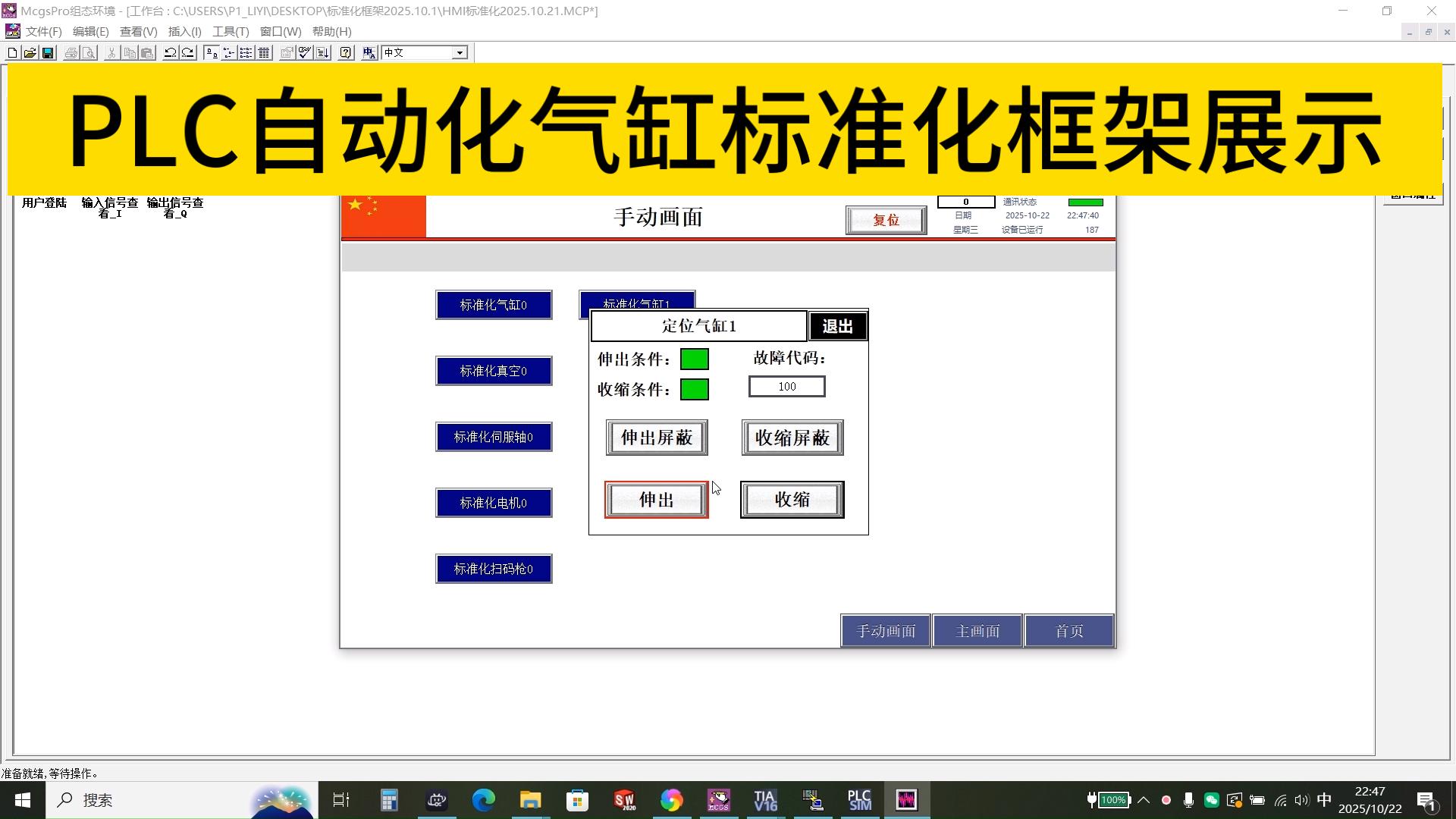The height and width of the screenshot is (819, 1456).
Task: Toggle the 收缩屏蔽 shield button
Action: (x=792, y=438)
